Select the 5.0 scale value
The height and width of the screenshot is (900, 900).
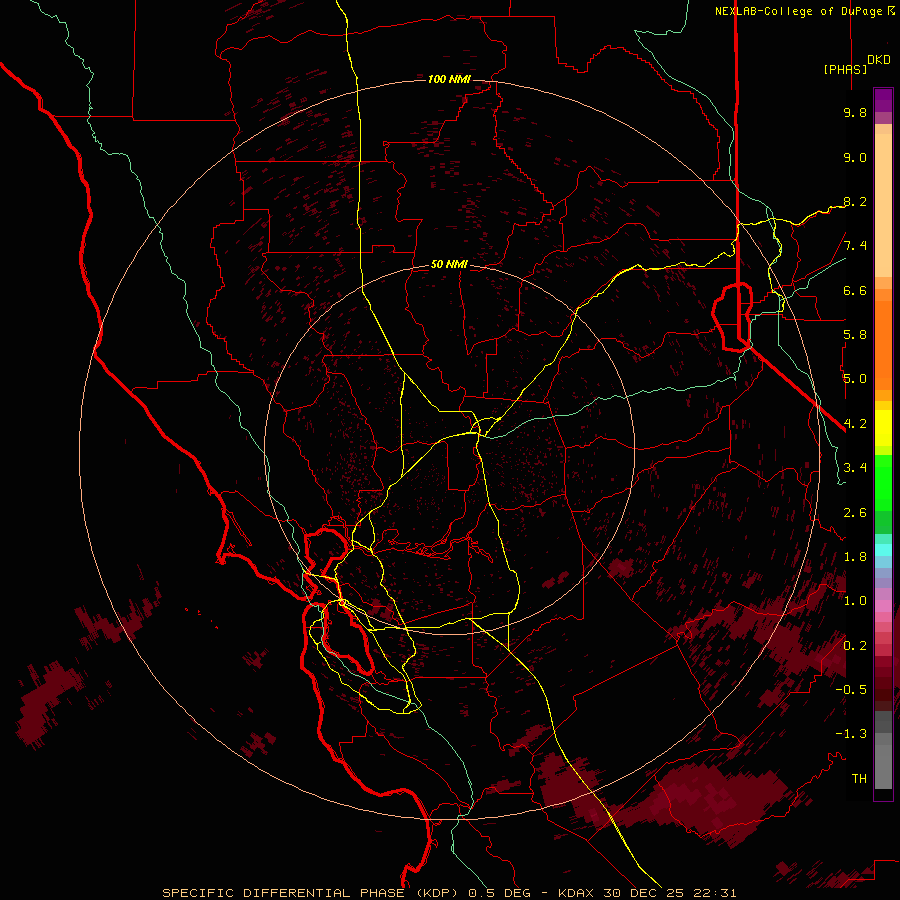pyautogui.click(x=855, y=379)
